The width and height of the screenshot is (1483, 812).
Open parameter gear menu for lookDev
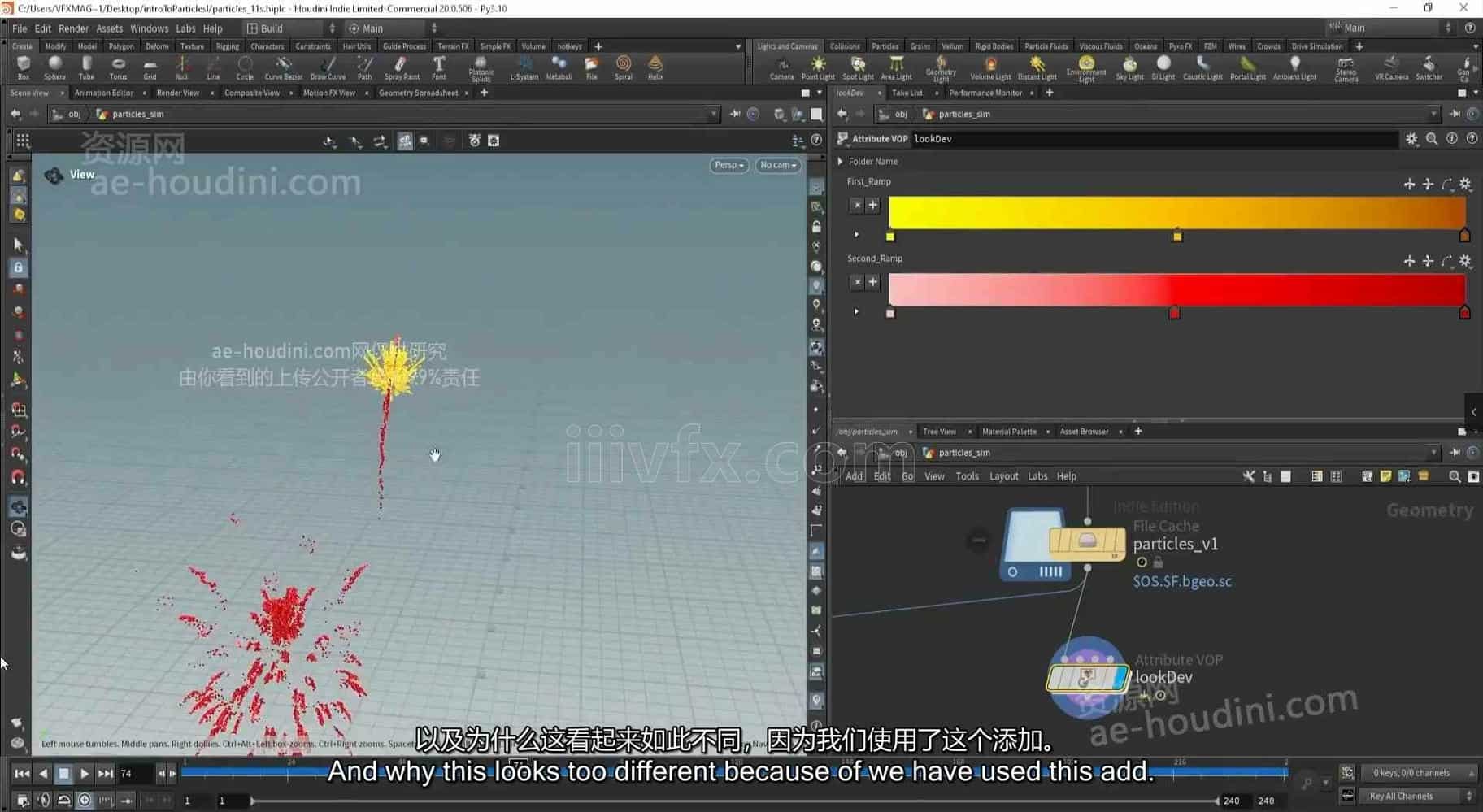(1411, 139)
